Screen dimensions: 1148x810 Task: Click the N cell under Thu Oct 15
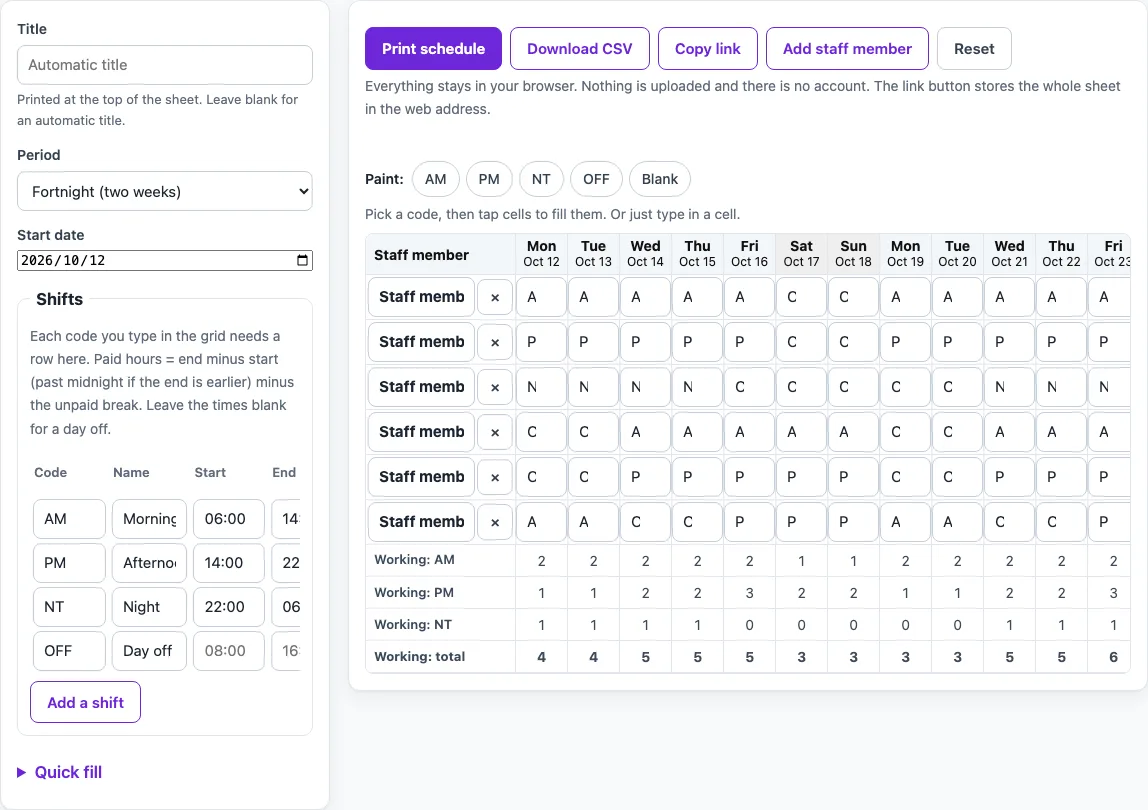(x=698, y=387)
